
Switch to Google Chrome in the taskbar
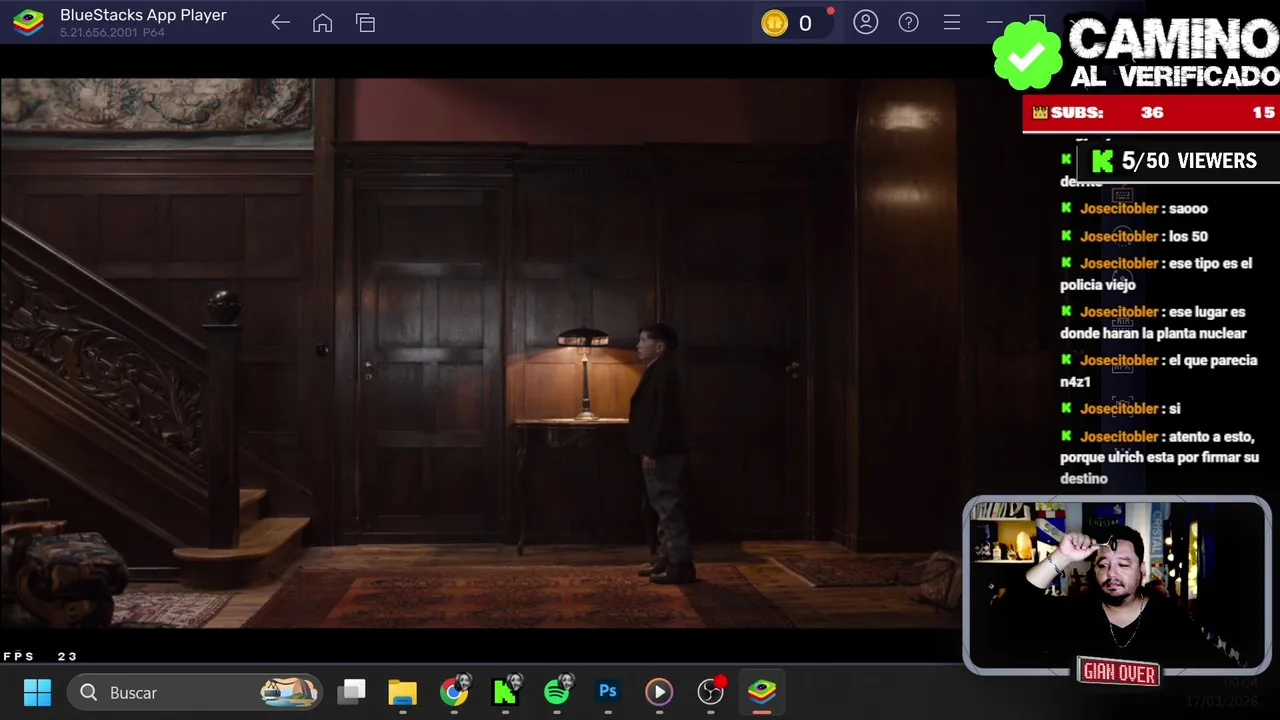[454, 692]
